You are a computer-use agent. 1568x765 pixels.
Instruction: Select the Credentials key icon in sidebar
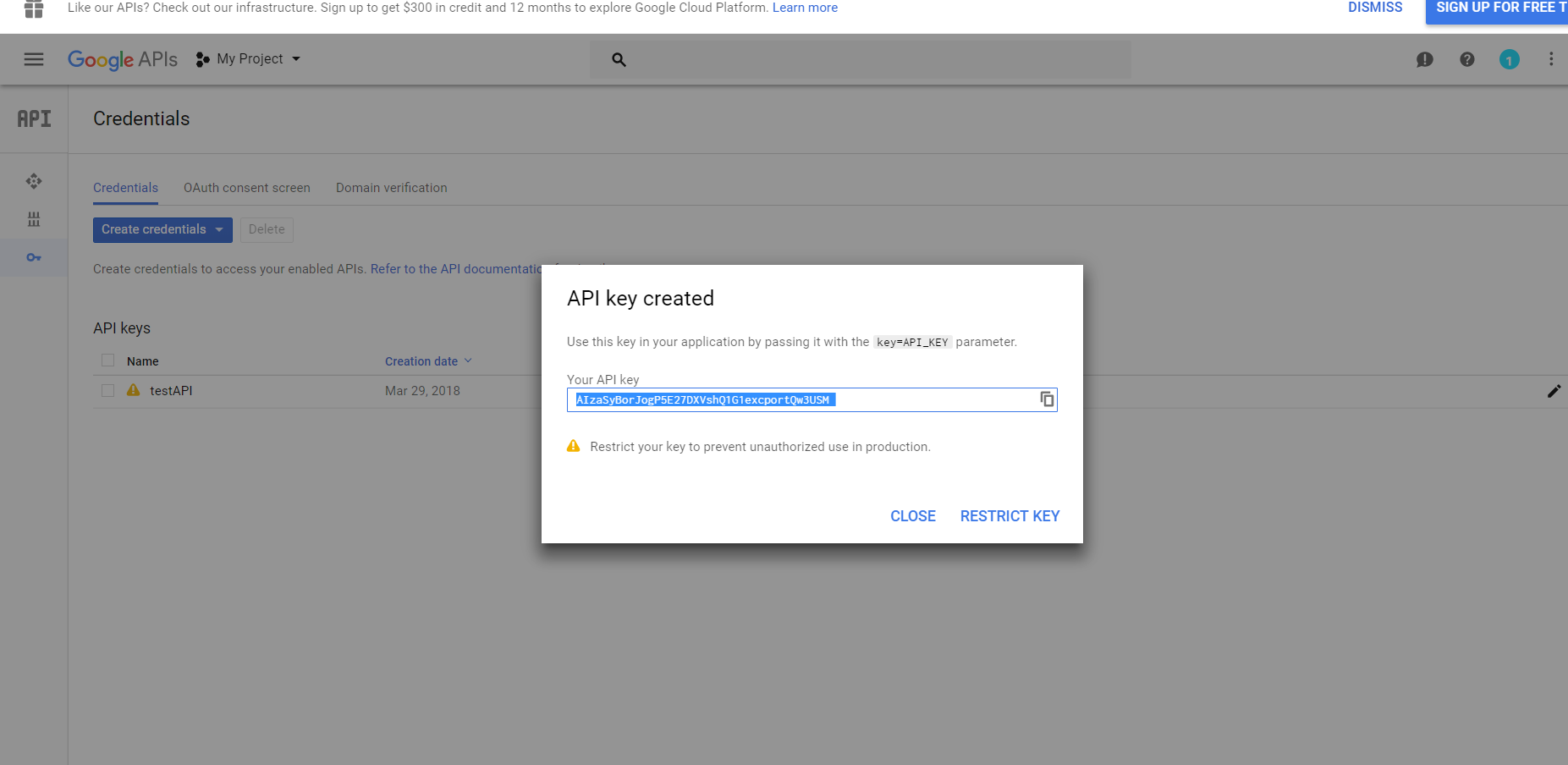pyautogui.click(x=34, y=257)
